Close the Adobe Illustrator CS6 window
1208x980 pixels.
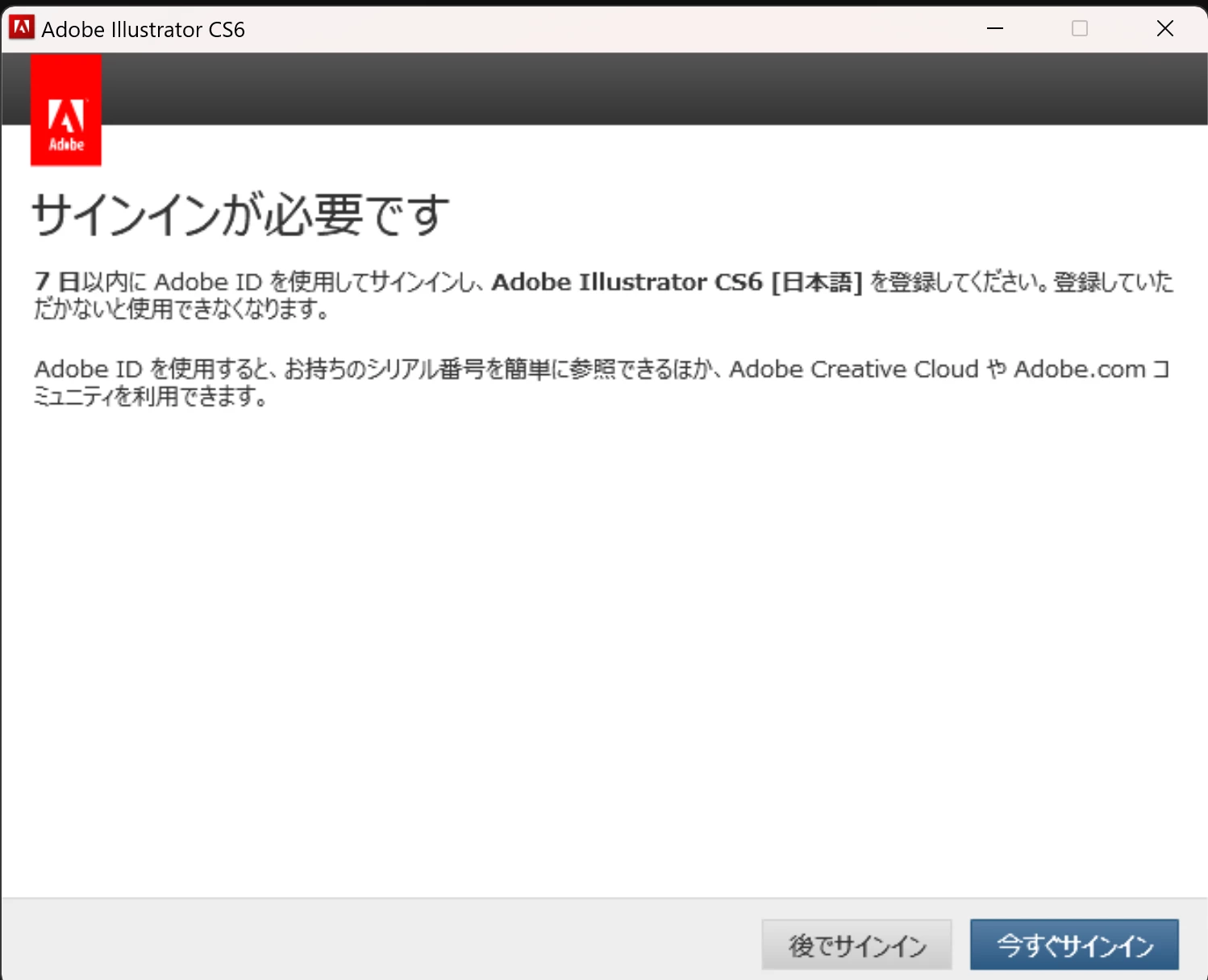(x=1164, y=28)
